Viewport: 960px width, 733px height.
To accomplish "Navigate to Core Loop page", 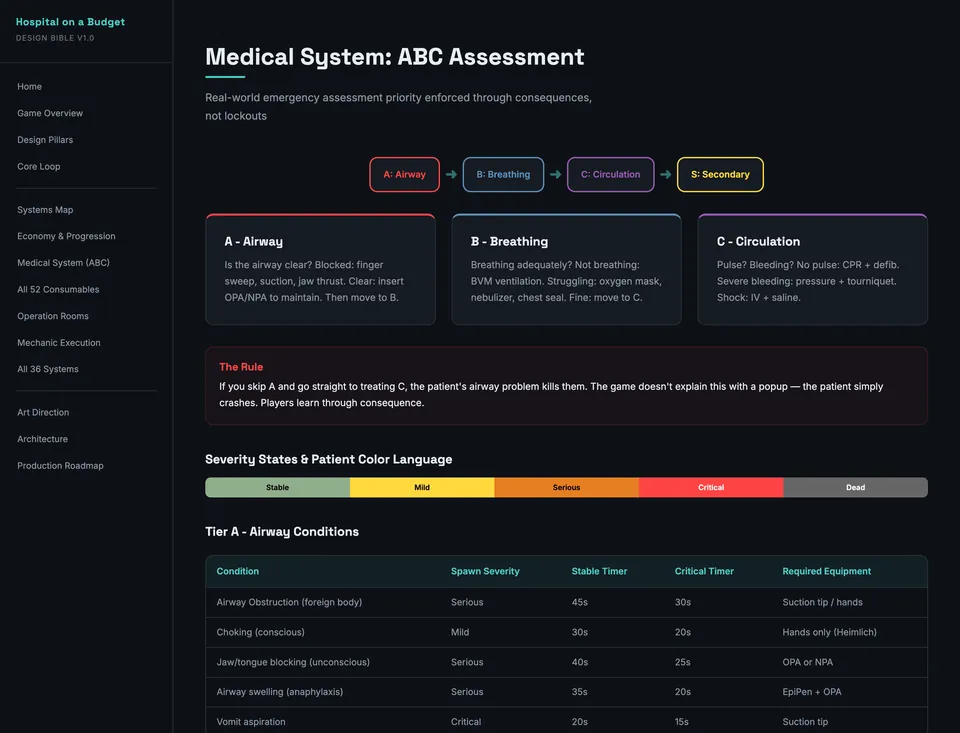I will [39, 167].
